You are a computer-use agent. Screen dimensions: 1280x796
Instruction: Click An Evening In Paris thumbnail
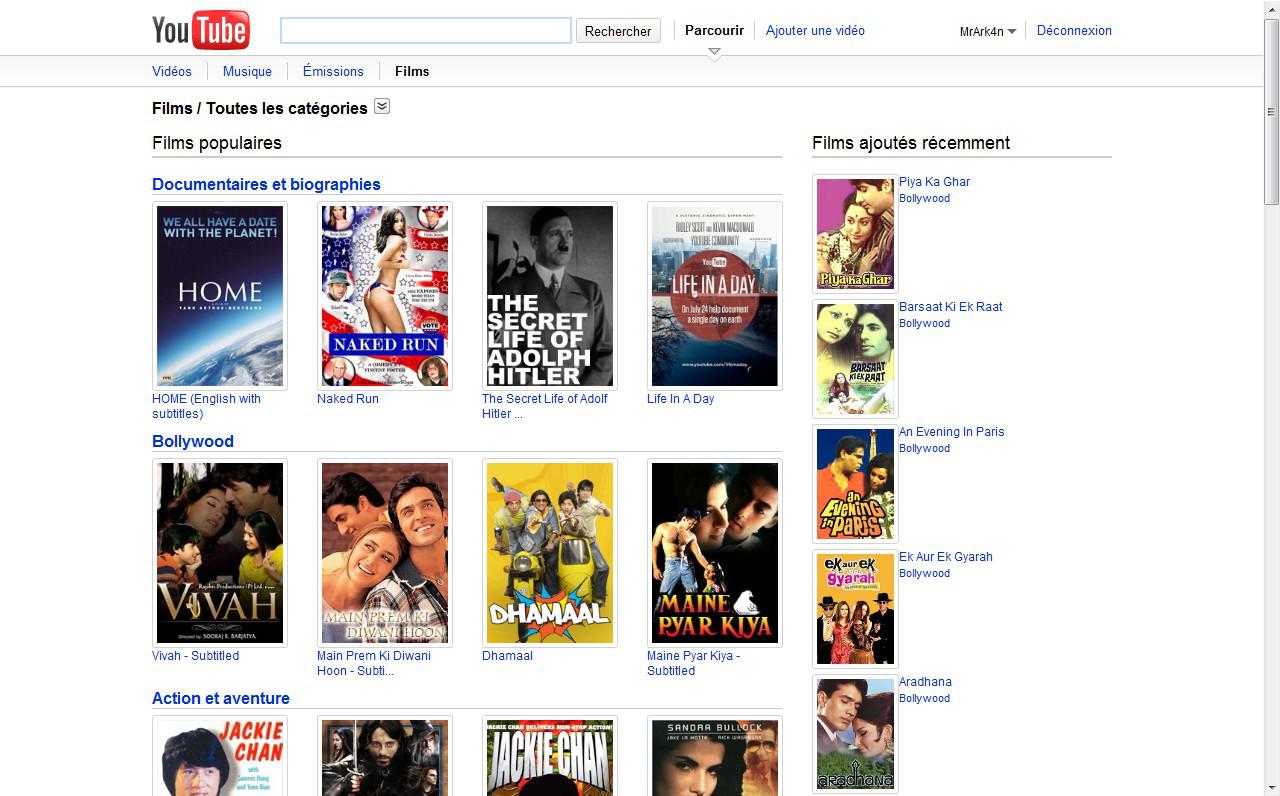[x=855, y=484]
